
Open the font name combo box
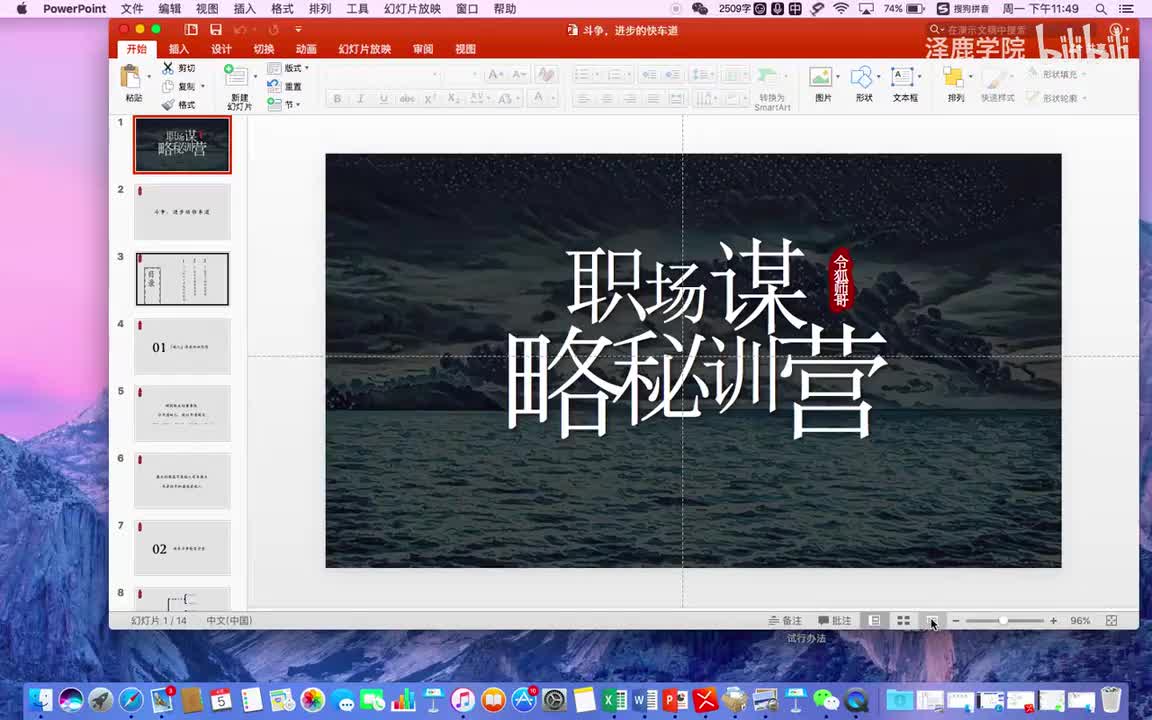[384, 74]
